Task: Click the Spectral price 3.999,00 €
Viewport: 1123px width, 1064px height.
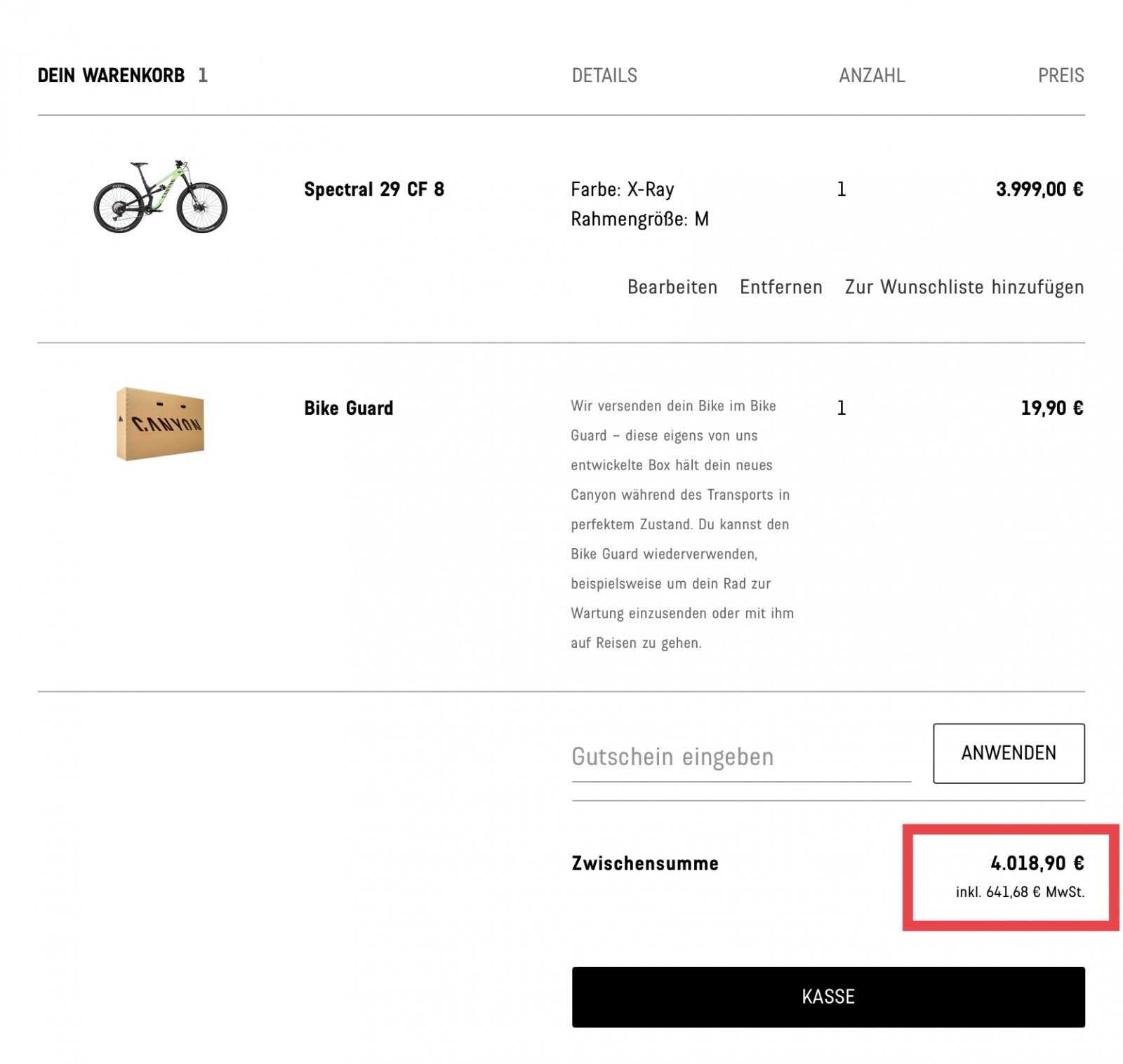Action: [x=1039, y=189]
